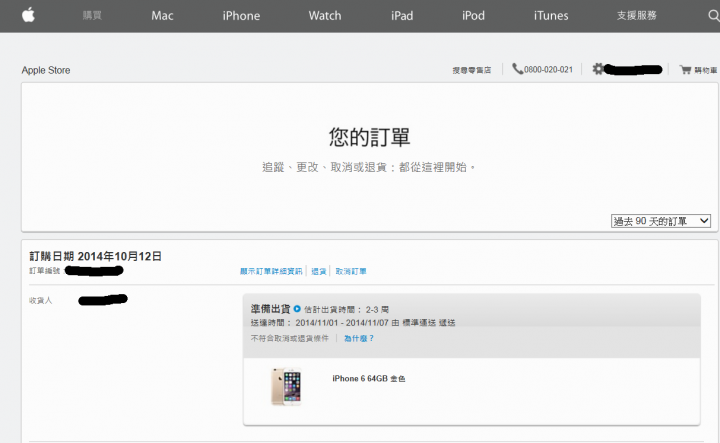Click the iPhone 6 64GB 金色 product name

(369, 379)
